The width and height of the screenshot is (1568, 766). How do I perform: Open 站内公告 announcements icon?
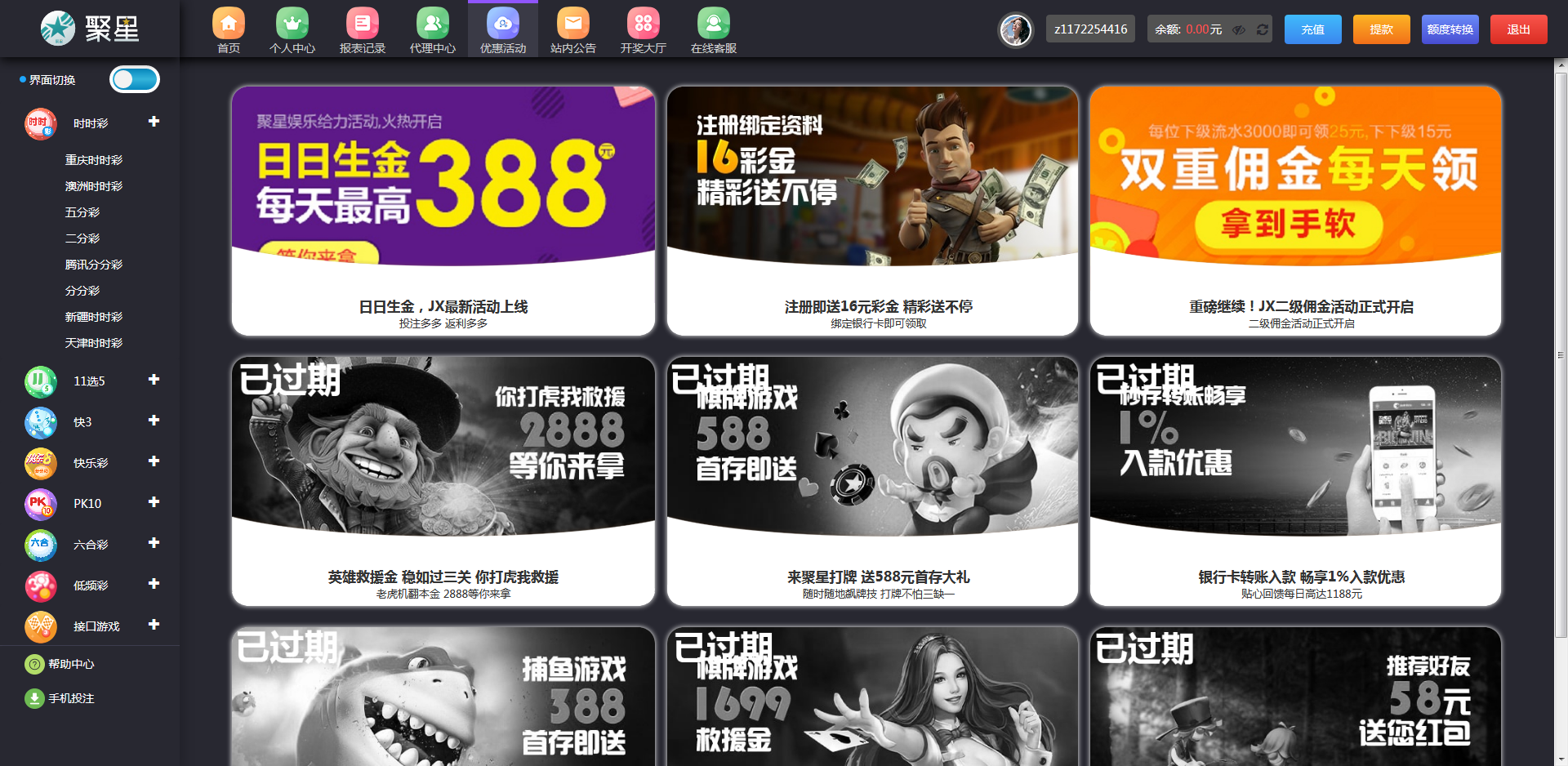point(573,24)
